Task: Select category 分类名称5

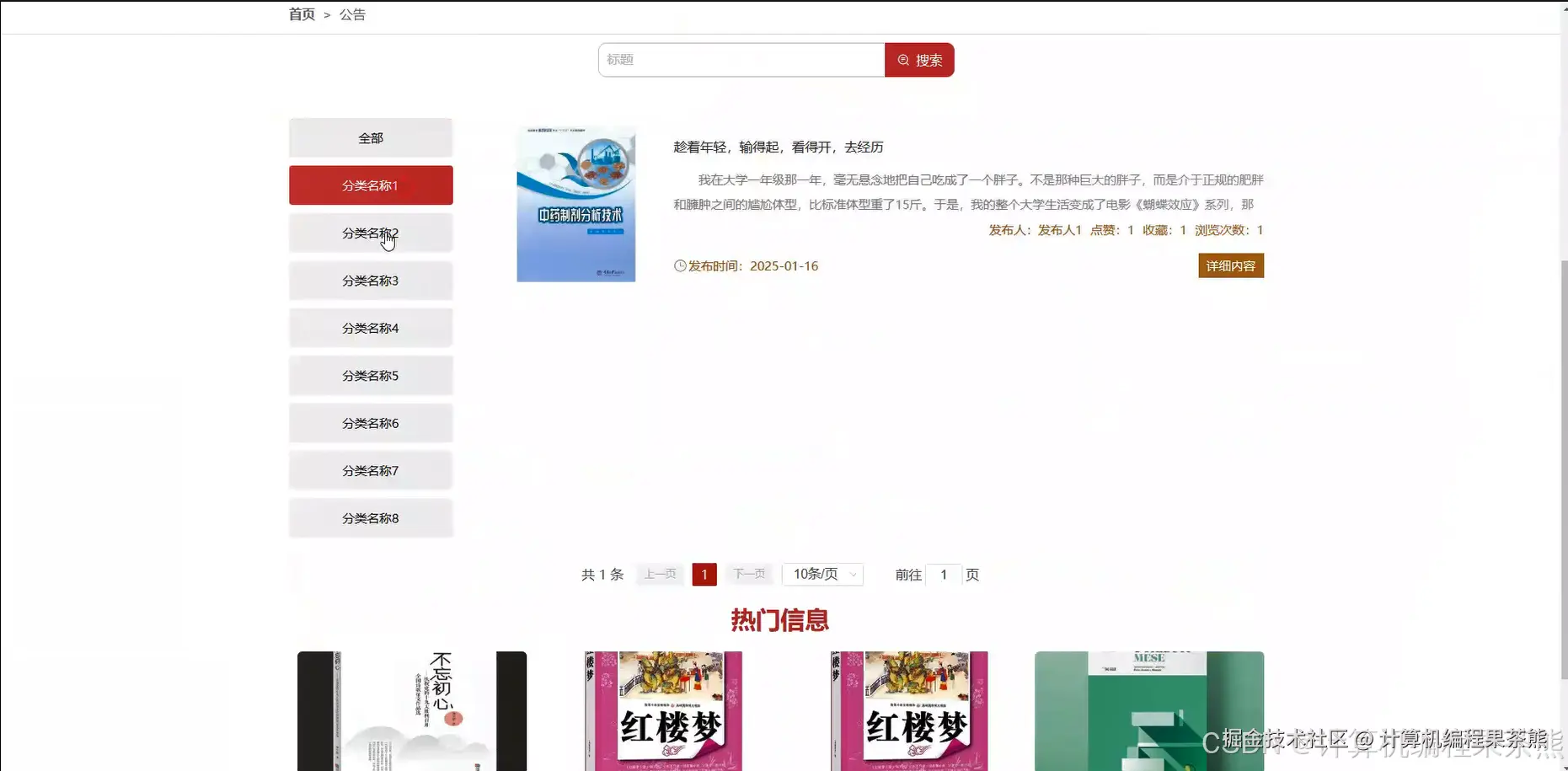Action: click(x=370, y=375)
